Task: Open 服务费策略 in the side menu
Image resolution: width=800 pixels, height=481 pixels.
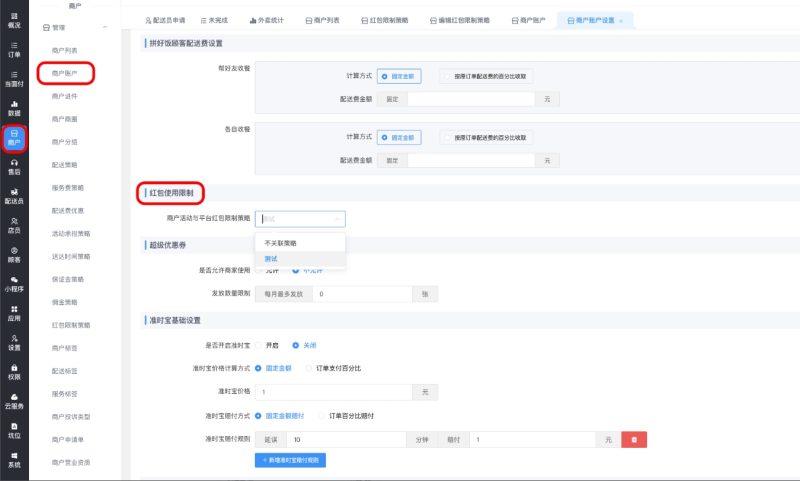Action: (x=68, y=188)
